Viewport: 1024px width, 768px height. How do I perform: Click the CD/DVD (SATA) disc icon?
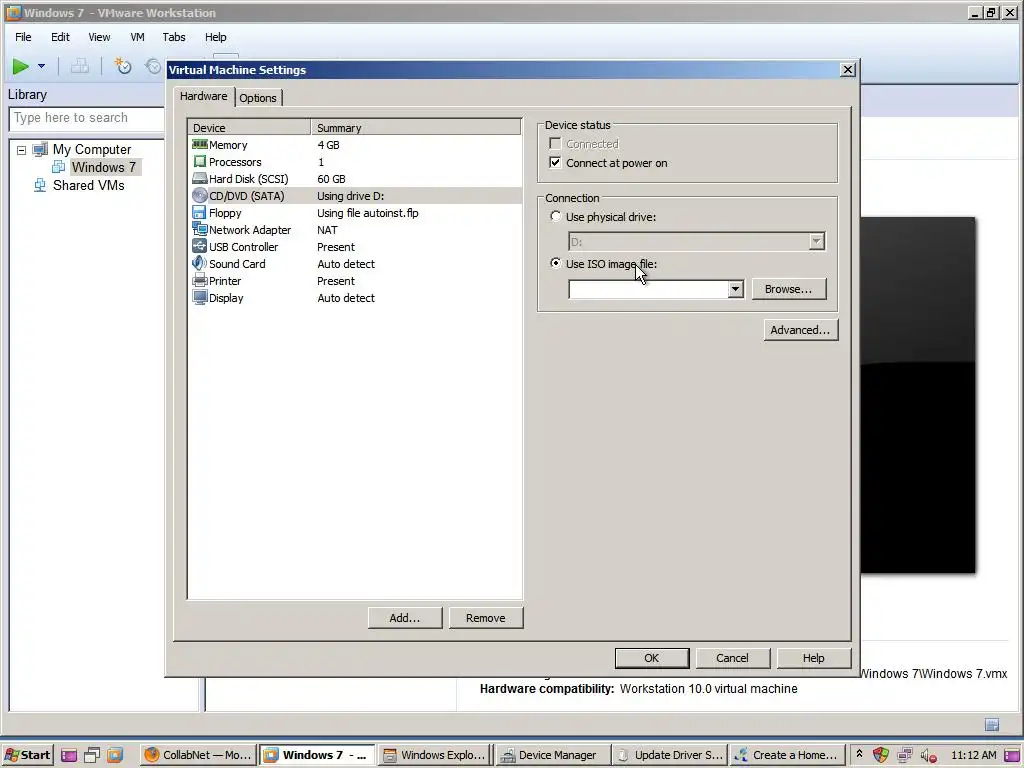200,195
